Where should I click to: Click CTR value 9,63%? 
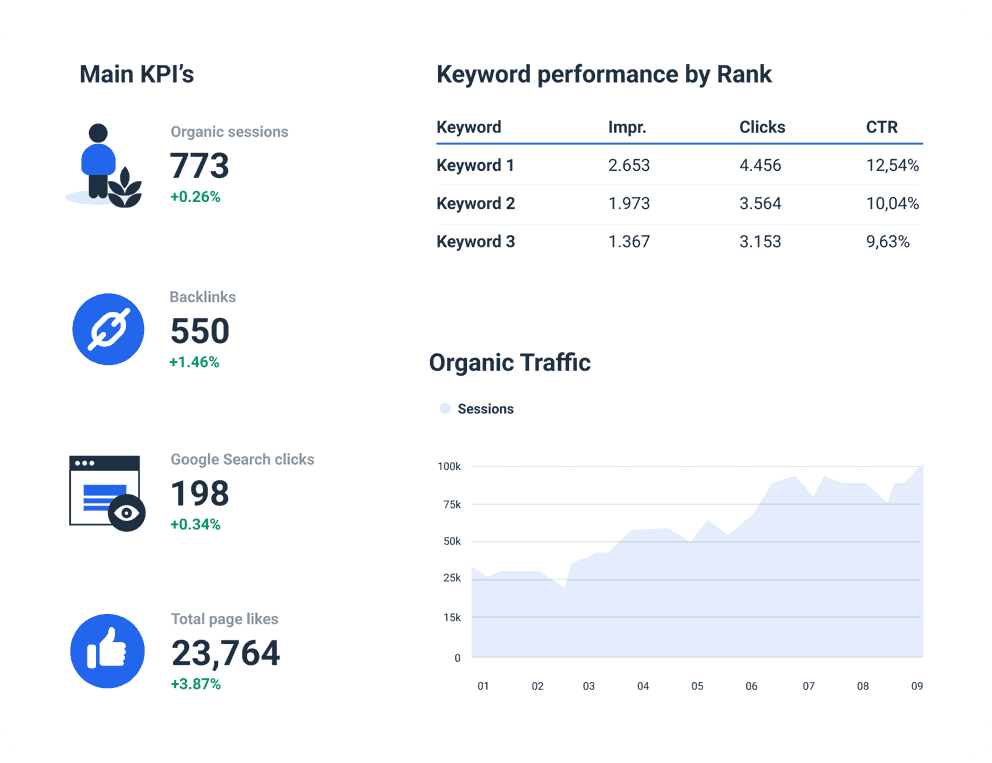[x=888, y=241]
